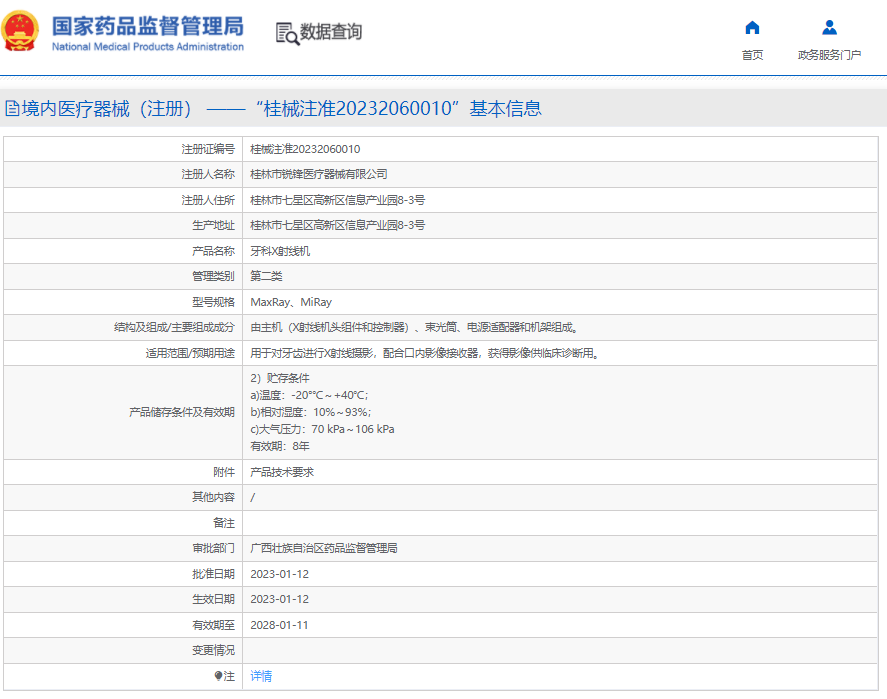Screen dimensions: 887x699
Task: Click the bulb icon beside 注
Action: [218, 676]
